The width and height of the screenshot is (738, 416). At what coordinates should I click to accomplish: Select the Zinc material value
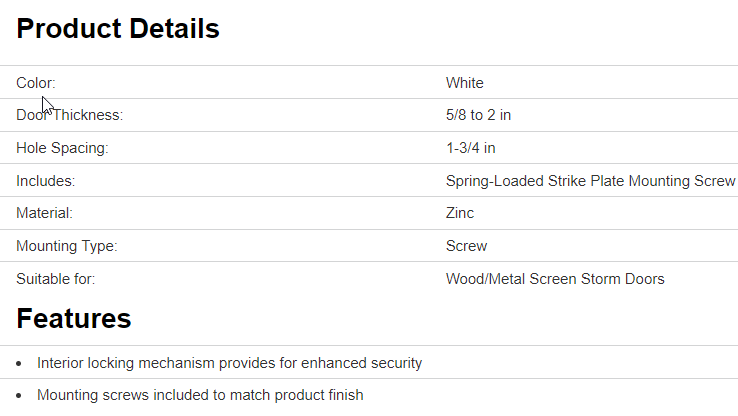460,213
